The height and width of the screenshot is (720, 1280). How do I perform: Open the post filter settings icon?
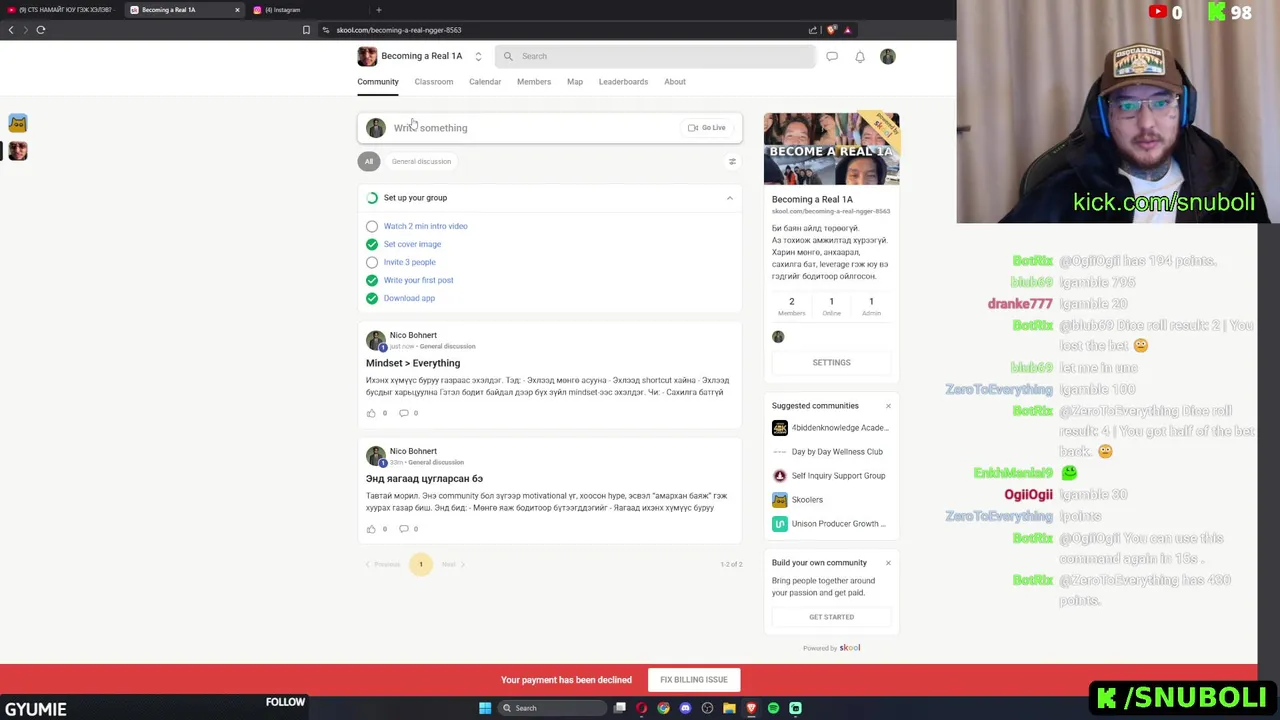point(732,161)
